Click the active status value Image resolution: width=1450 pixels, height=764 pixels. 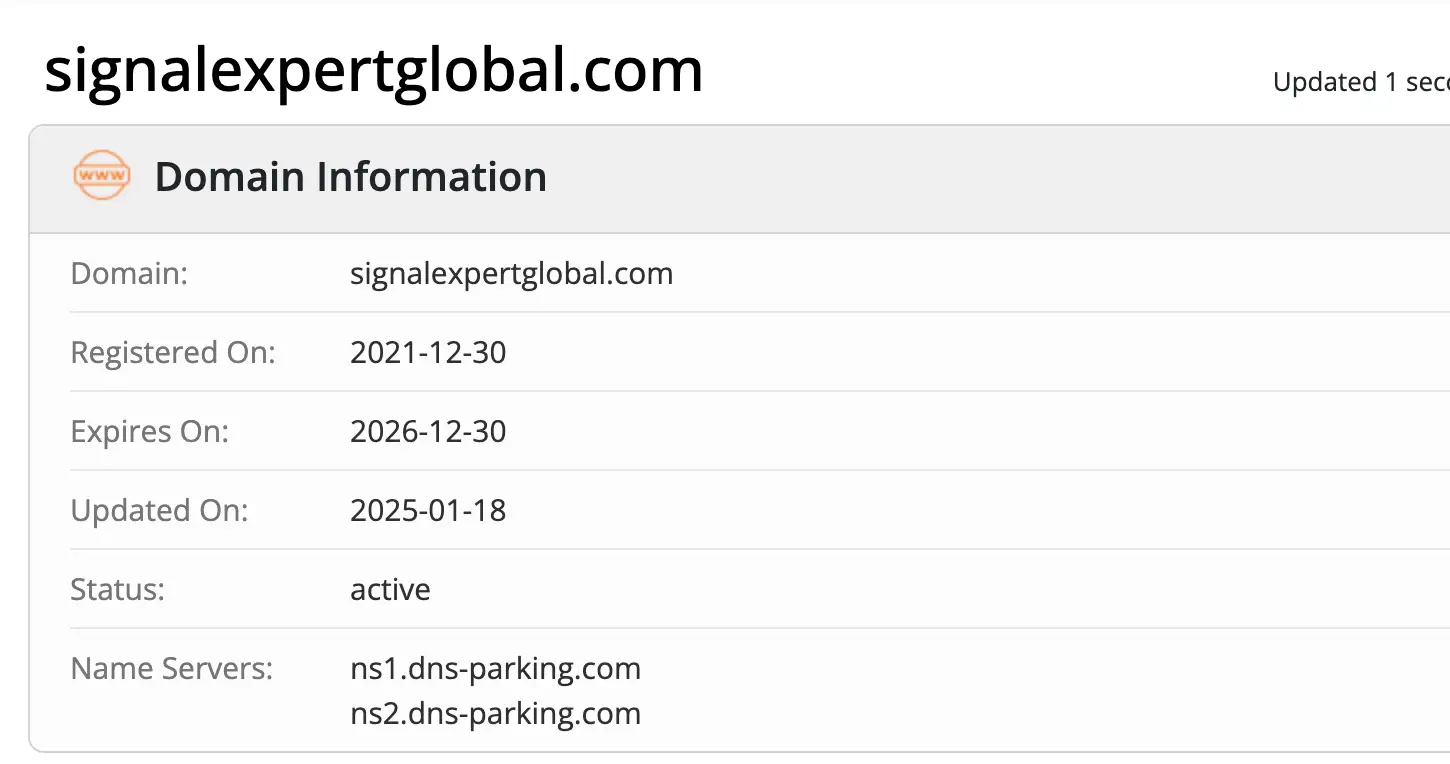tap(390, 589)
